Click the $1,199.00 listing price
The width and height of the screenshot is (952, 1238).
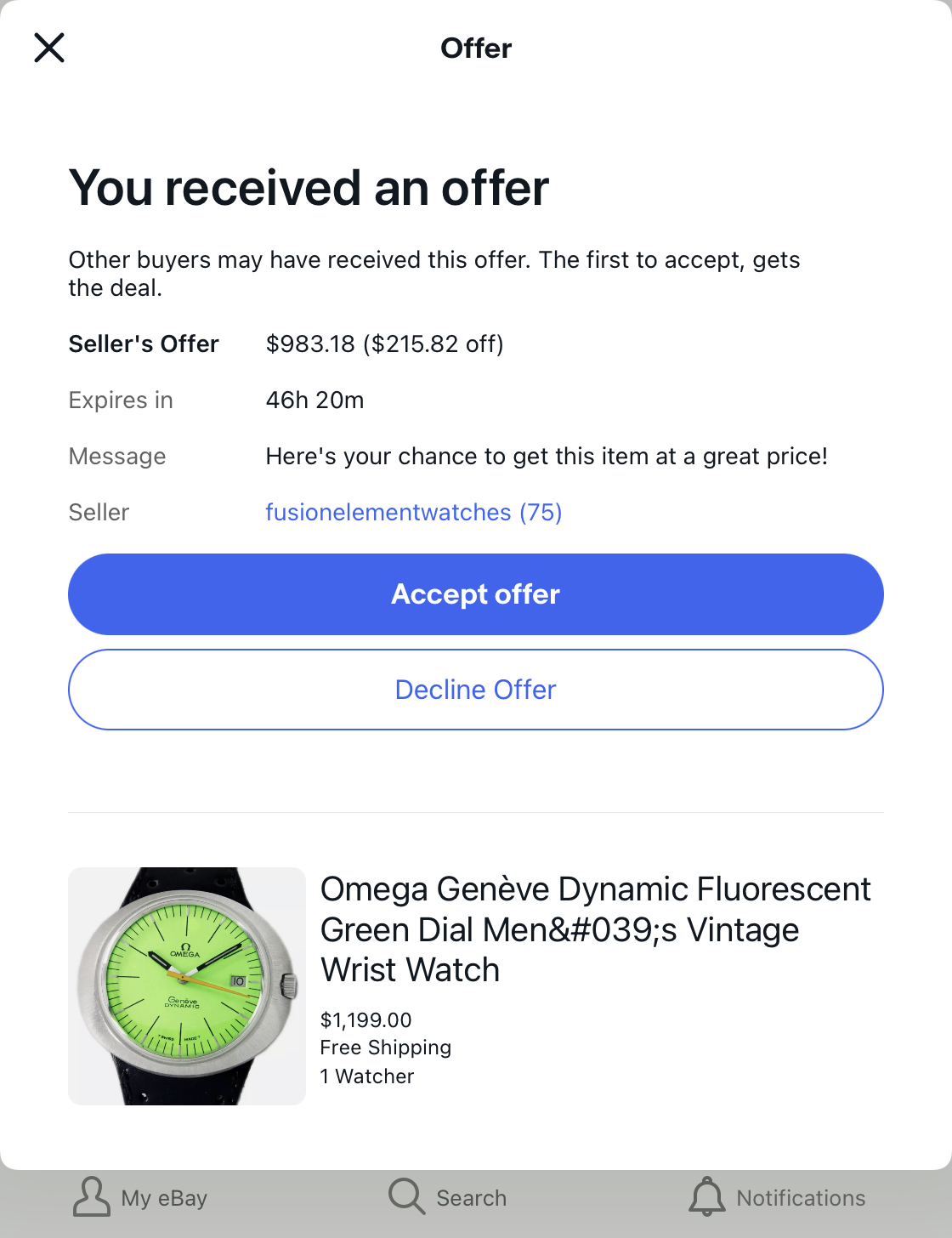tap(365, 1020)
